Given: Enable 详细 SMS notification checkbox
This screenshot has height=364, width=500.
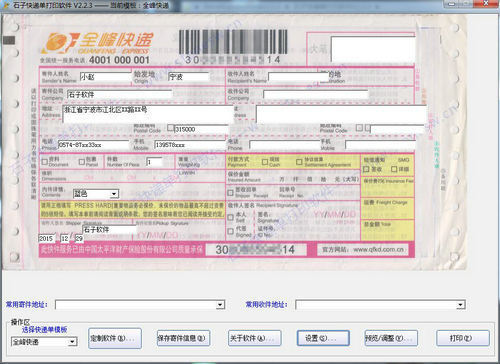Looking at the screenshot, I should [394, 169].
